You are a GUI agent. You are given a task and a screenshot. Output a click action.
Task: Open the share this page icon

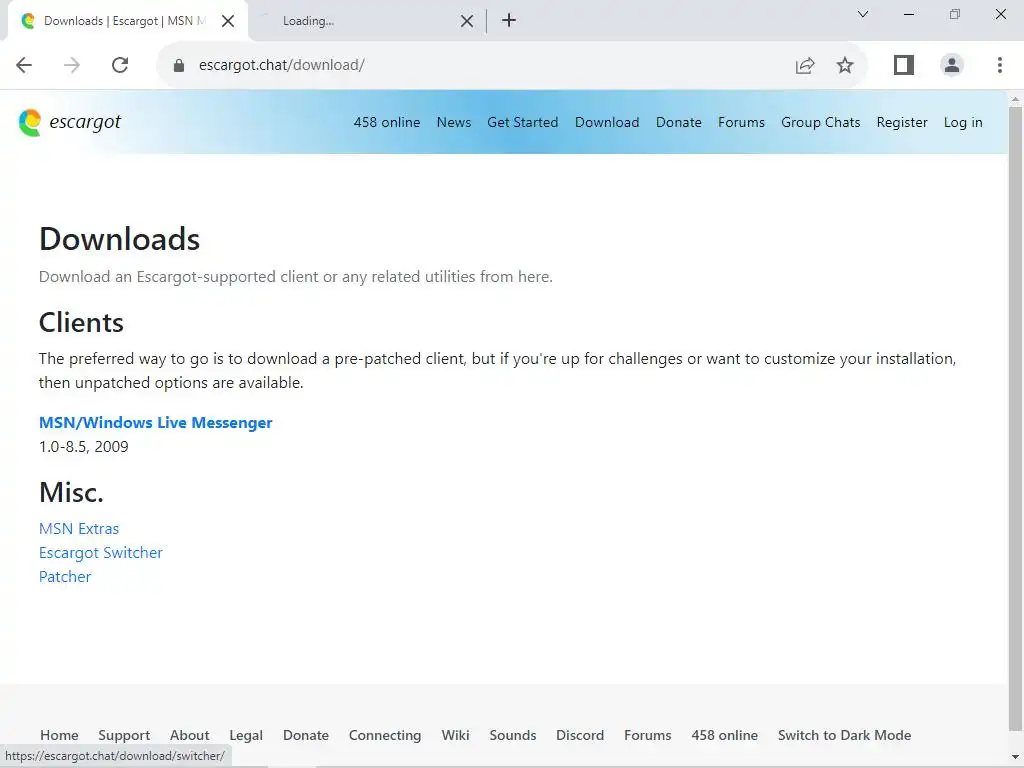click(805, 65)
